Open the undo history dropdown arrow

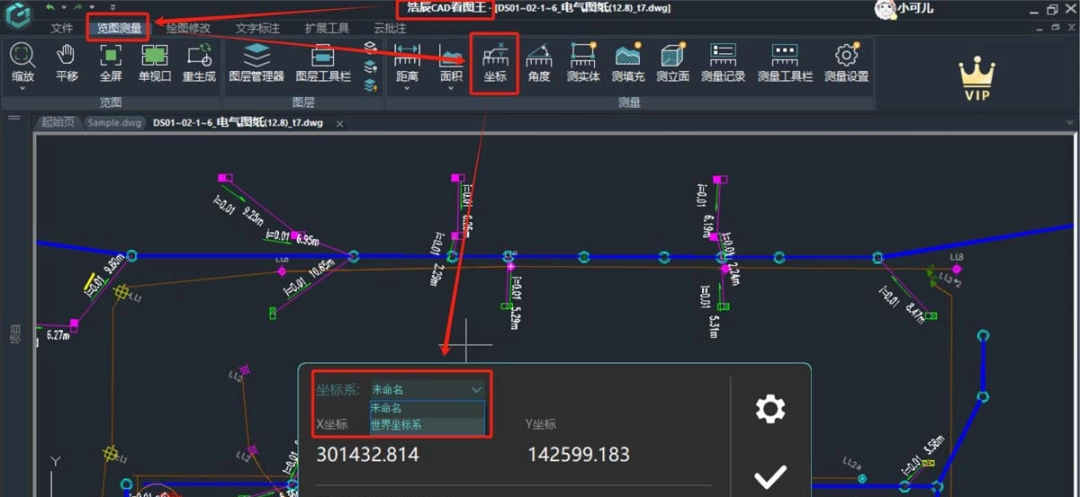[63, 8]
